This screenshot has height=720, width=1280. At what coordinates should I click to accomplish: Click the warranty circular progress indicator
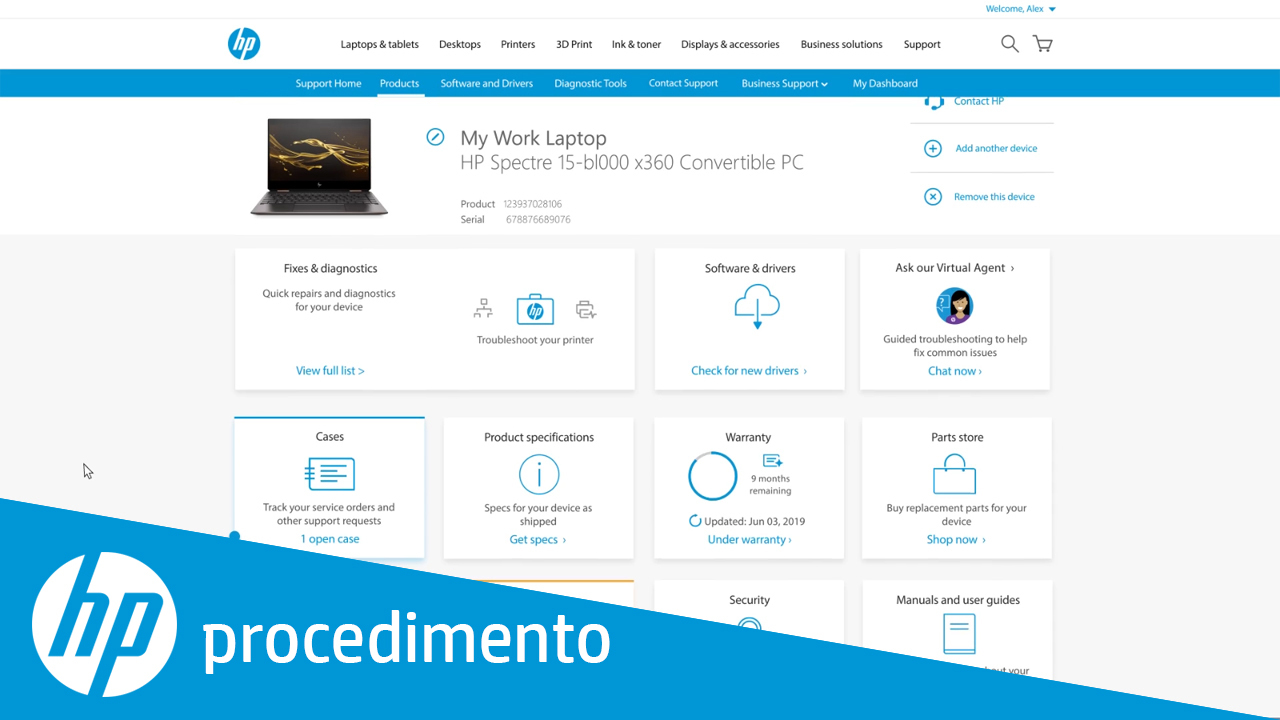click(x=712, y=476)
